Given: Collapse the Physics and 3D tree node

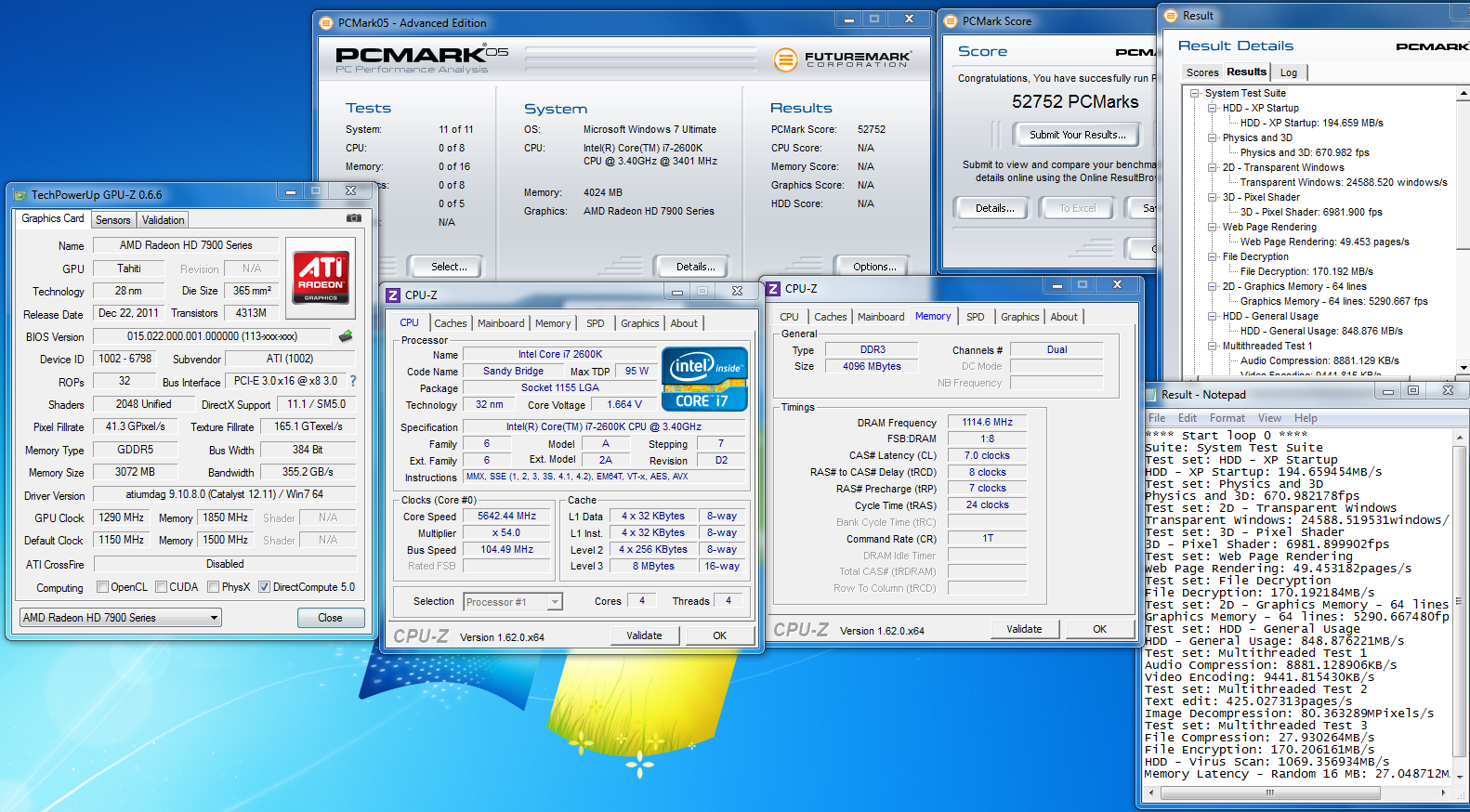Looking at the screenshot, I should [1213, 138].
